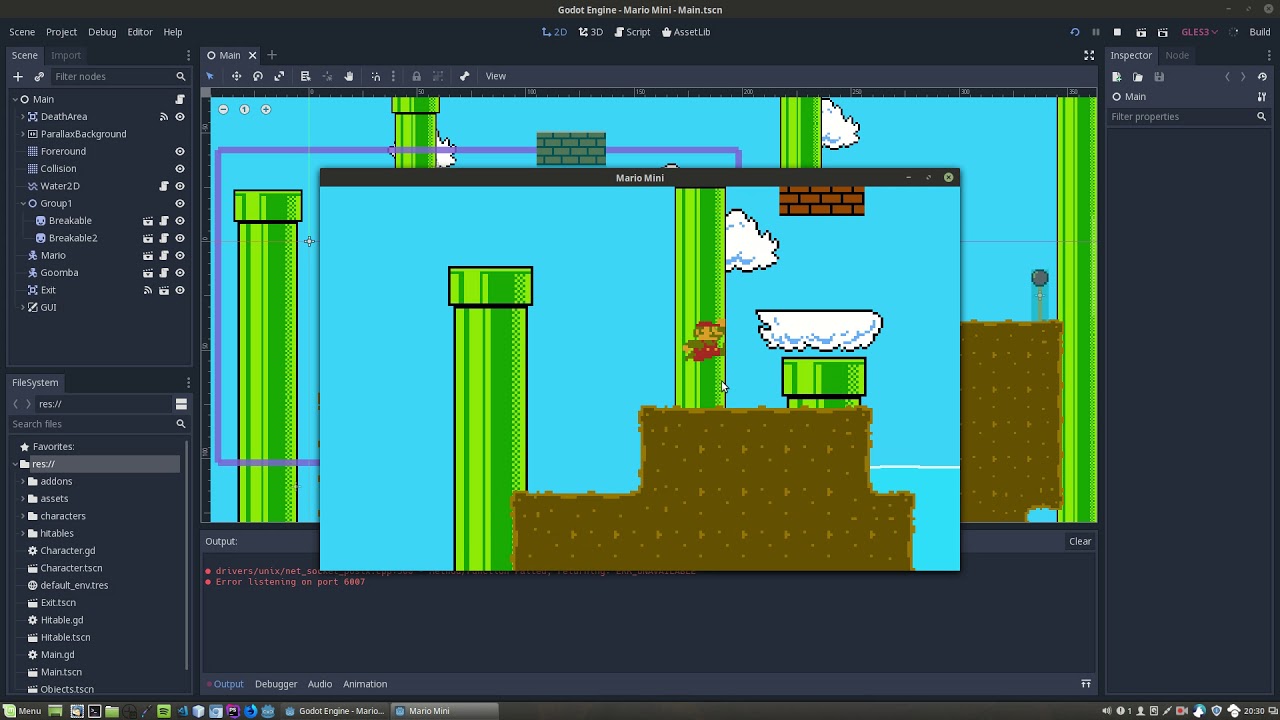Hide the DeathArea node with eye icon
Viewport: 1280px width, 720px height.
click(180, 117)
